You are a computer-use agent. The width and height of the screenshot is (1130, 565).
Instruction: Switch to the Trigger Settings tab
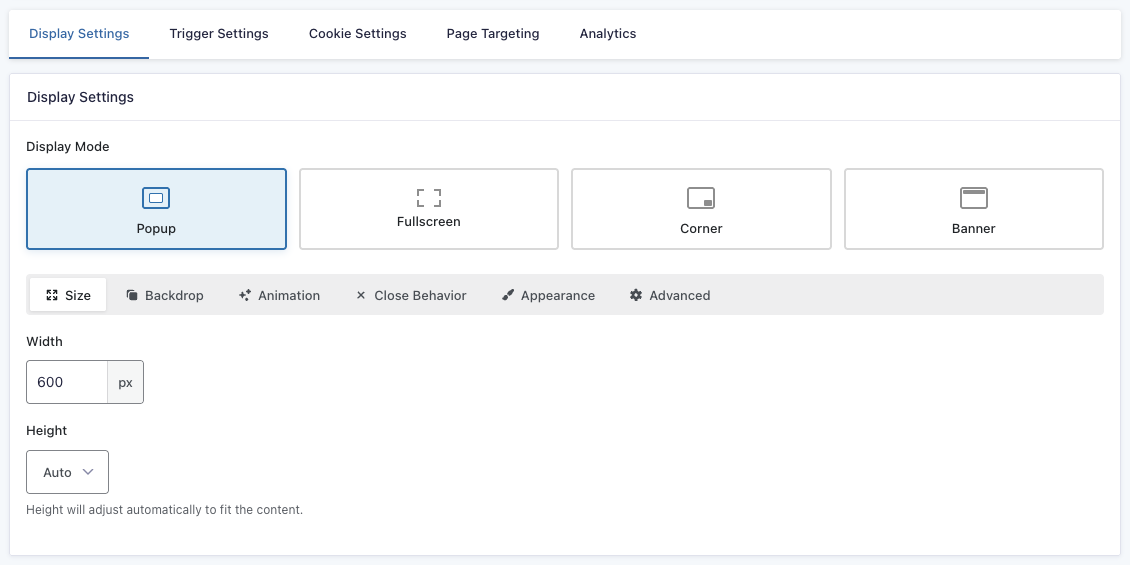[x=219, y=33]
